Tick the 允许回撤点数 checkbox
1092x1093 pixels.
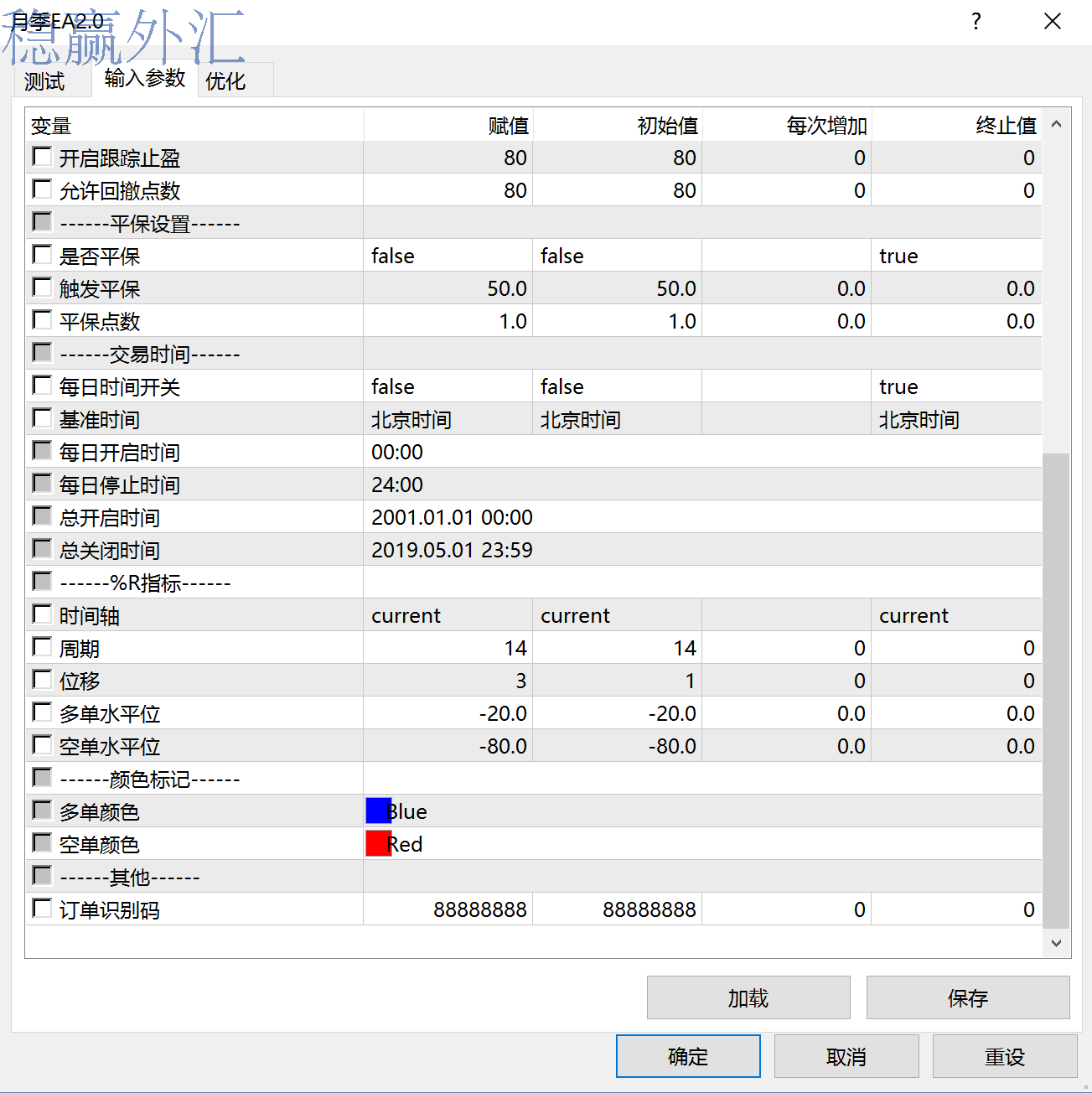pos(42,189)
